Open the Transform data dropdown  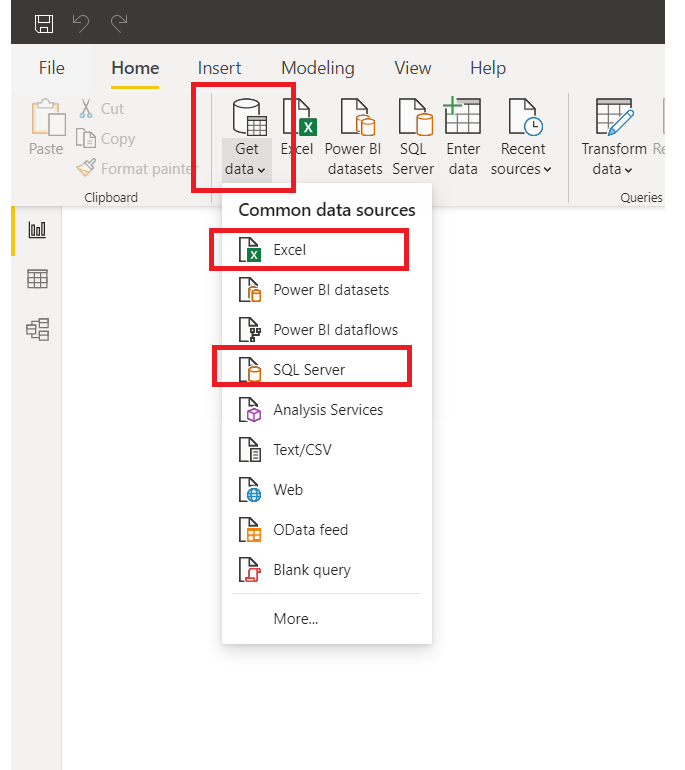point(613,138)
